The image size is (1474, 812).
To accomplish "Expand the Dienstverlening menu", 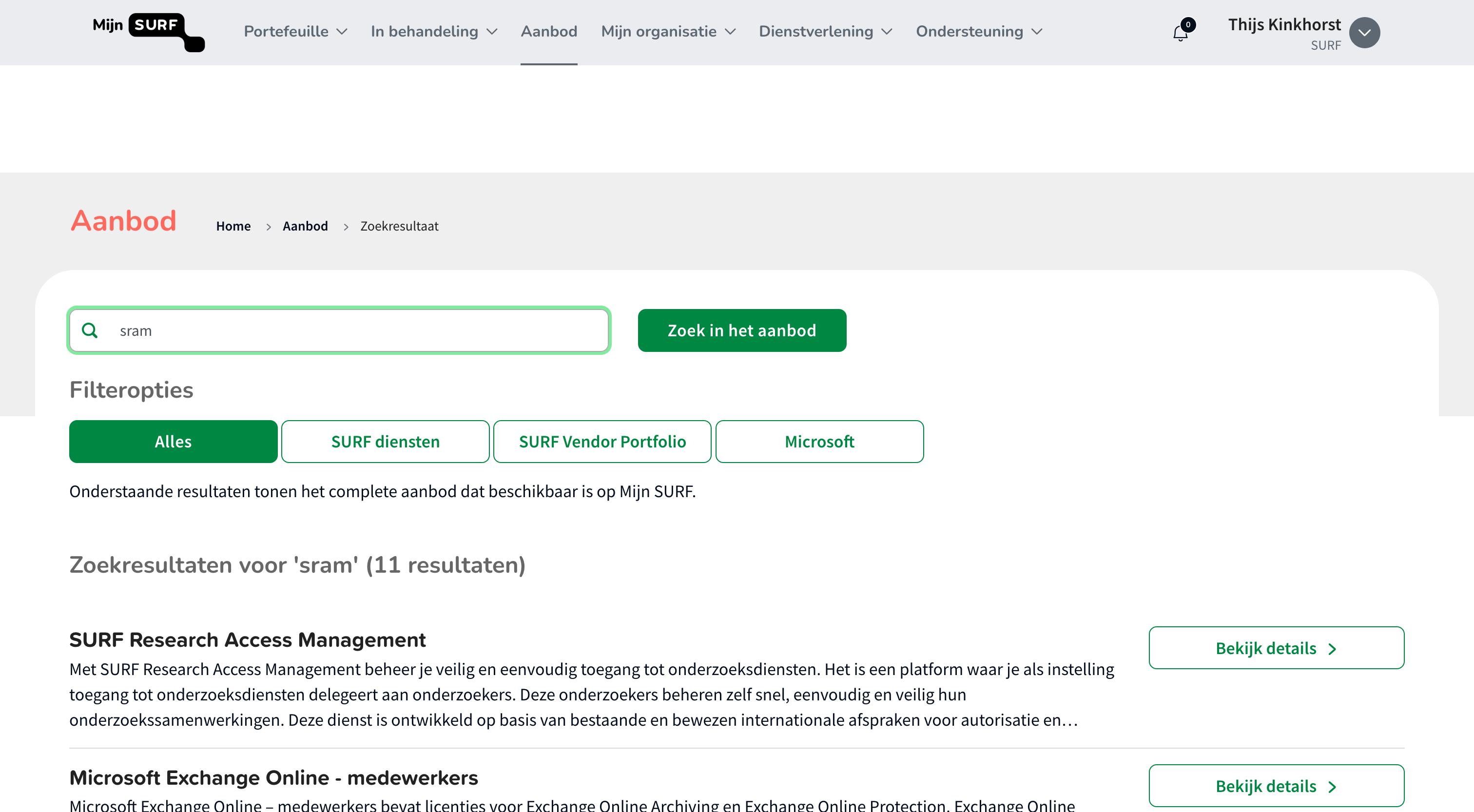I will coord(825,32).
